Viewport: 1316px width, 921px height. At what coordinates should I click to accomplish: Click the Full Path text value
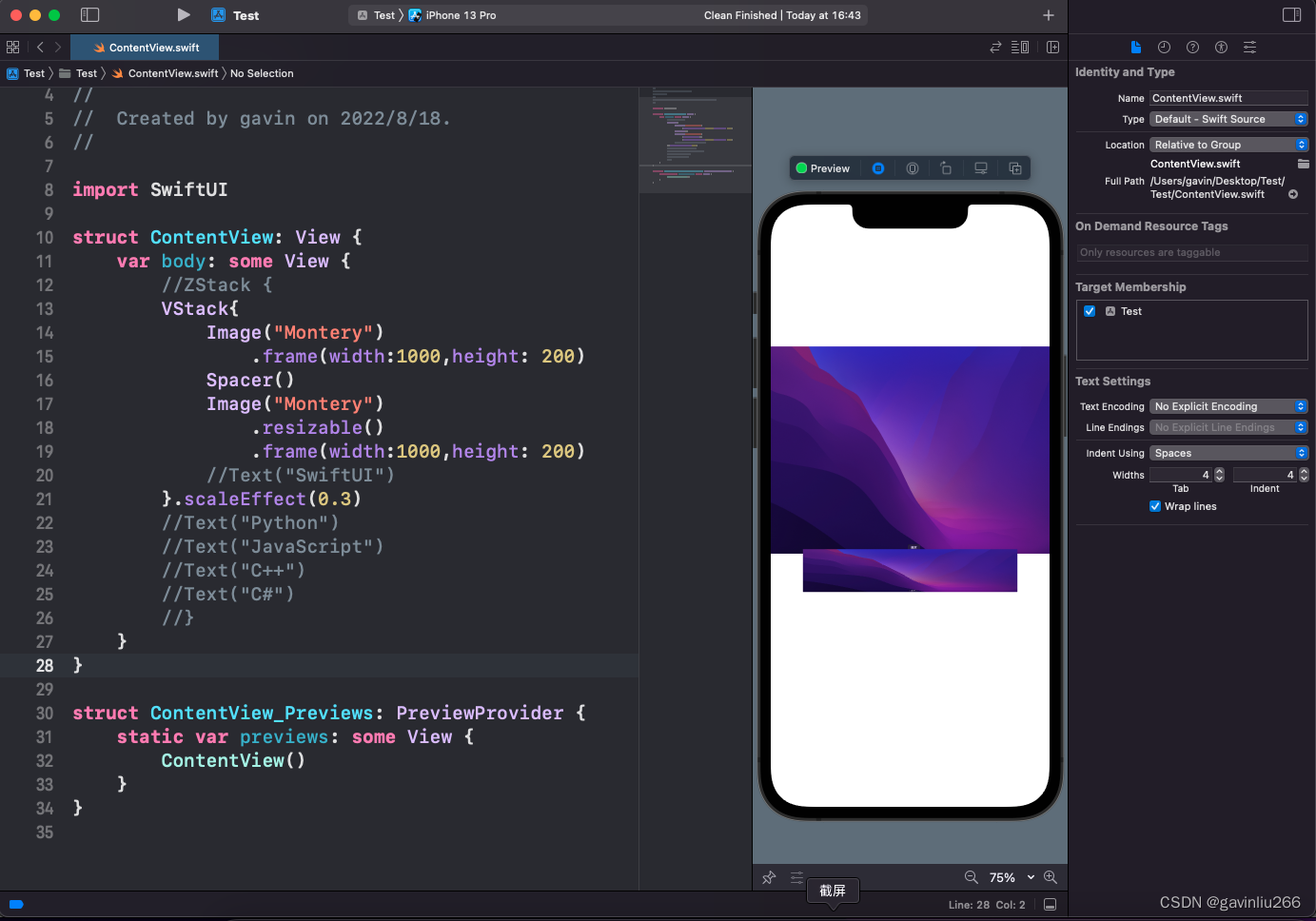[x=1217, y=187]
